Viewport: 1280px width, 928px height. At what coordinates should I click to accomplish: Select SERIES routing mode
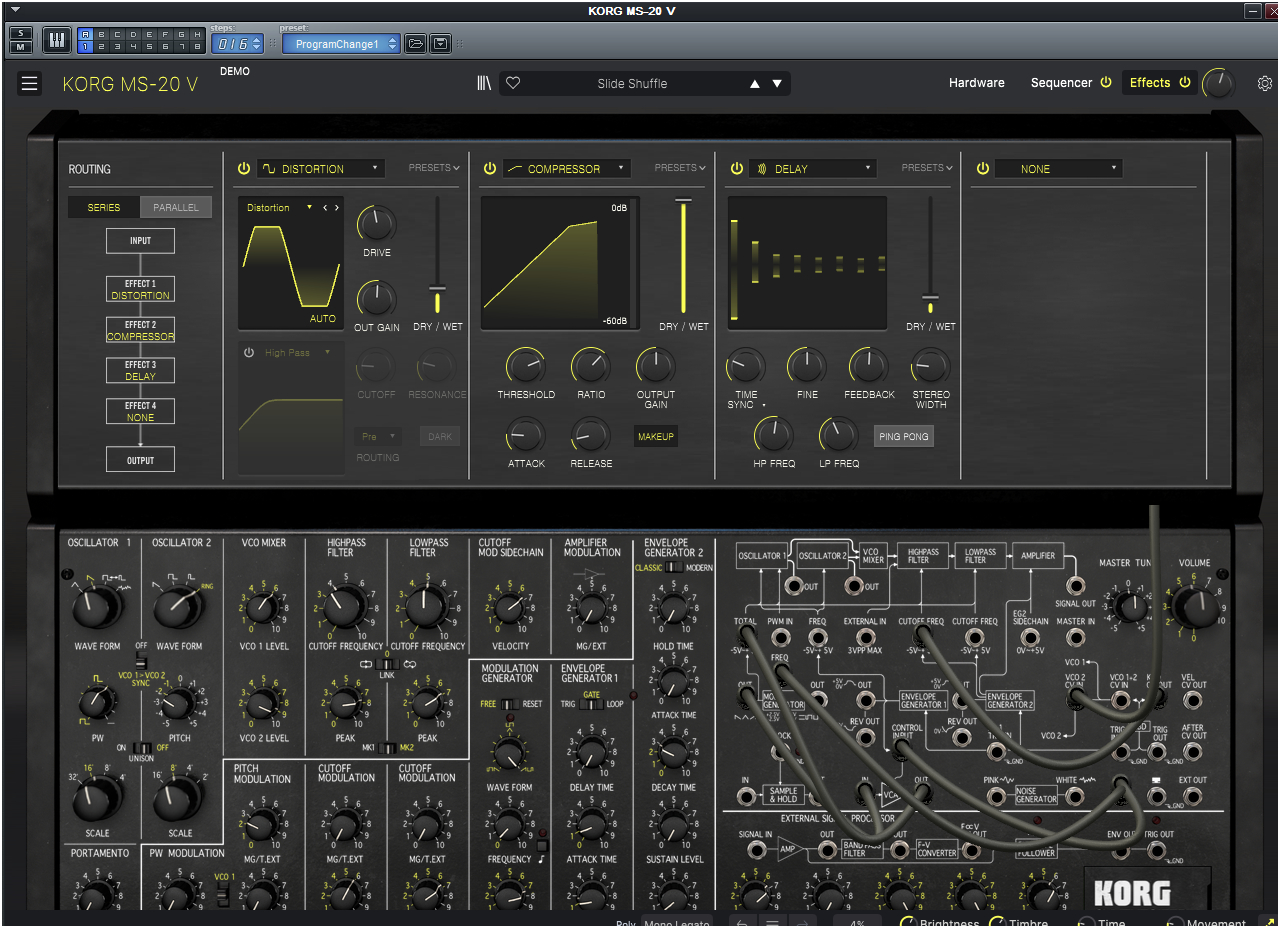[104, 208]
